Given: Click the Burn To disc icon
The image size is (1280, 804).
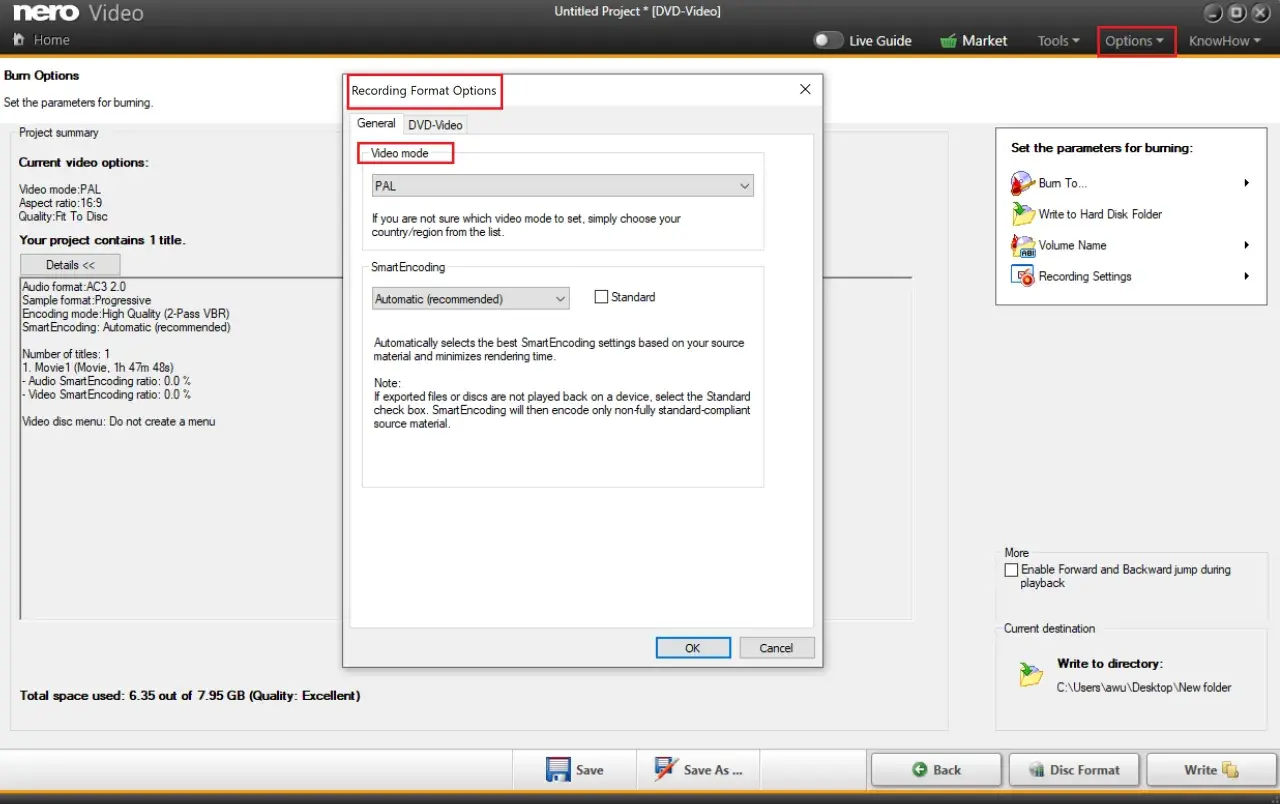Looking at the screenshot, I should pos(1022,183).
